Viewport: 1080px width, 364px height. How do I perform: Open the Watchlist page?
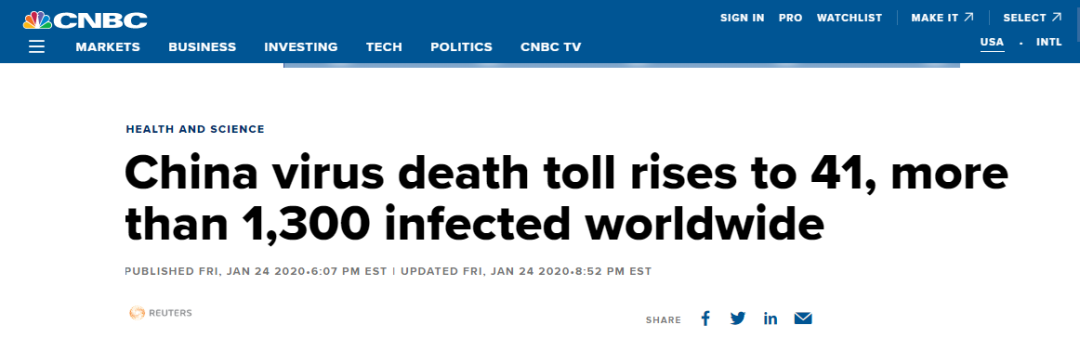(x=849, y=18)
